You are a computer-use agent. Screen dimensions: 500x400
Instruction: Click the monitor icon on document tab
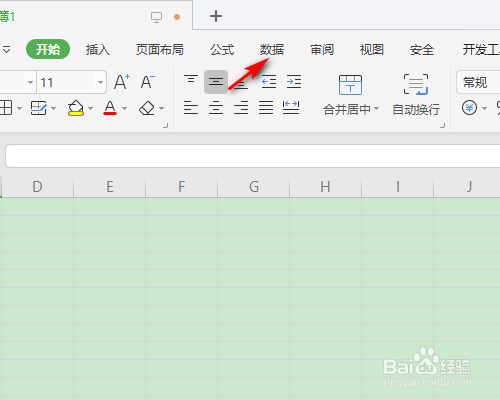click(x=156, y=17)
